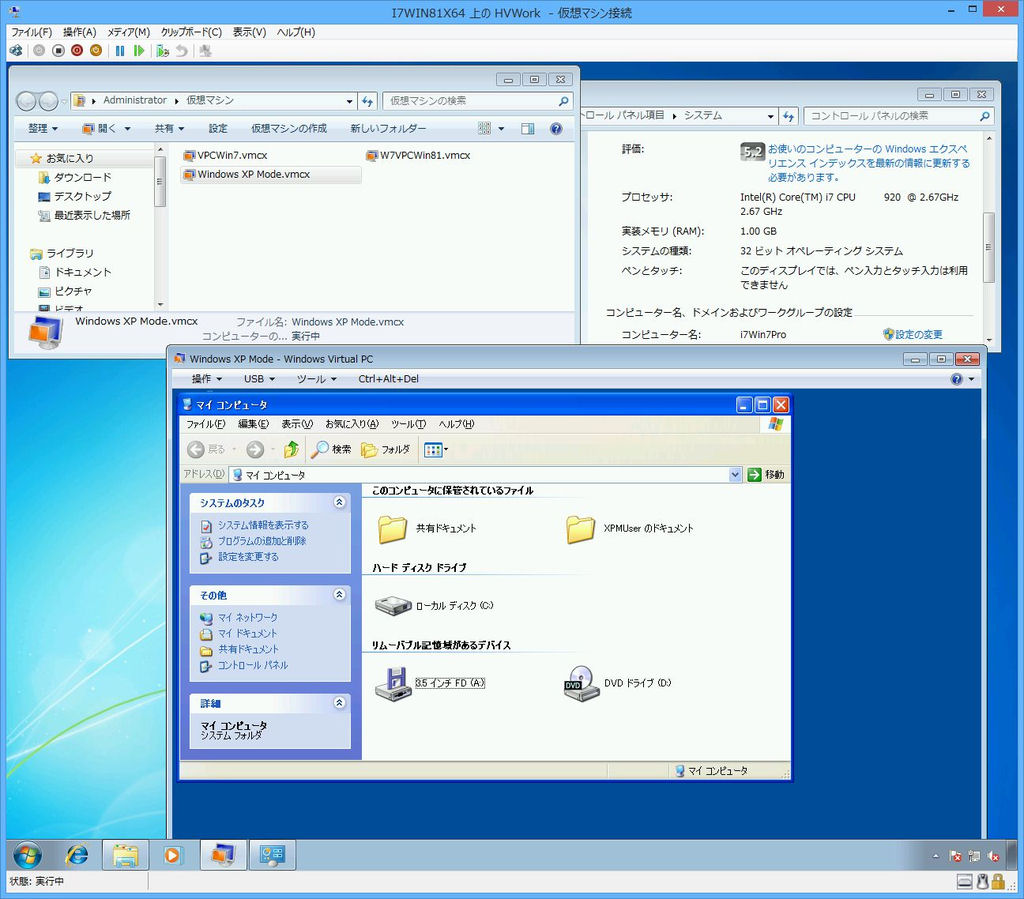Select the 共有ドキュメント folder
Screen dimensions: 1024x899
(426, 528)
